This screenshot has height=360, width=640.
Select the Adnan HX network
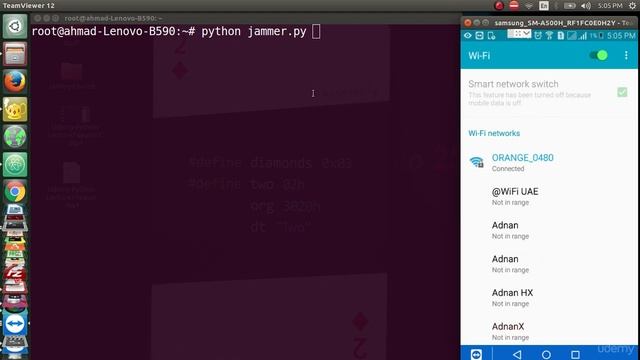(x=549, y=298)
